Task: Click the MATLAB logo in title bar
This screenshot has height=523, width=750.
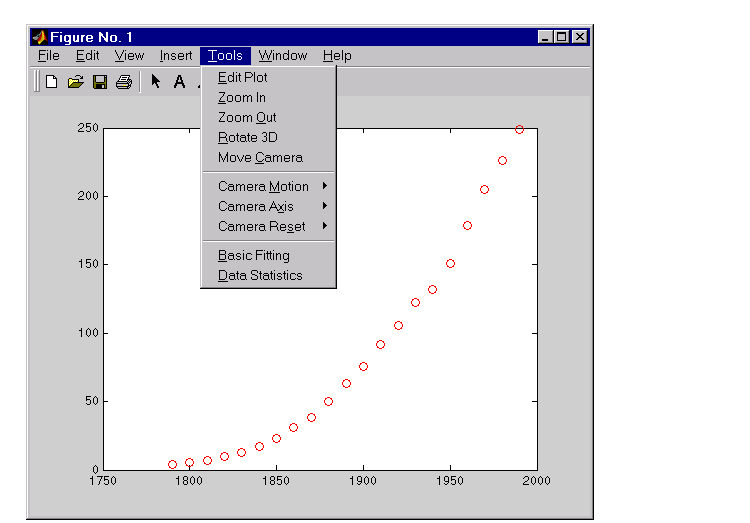Action: click(39, 37)
